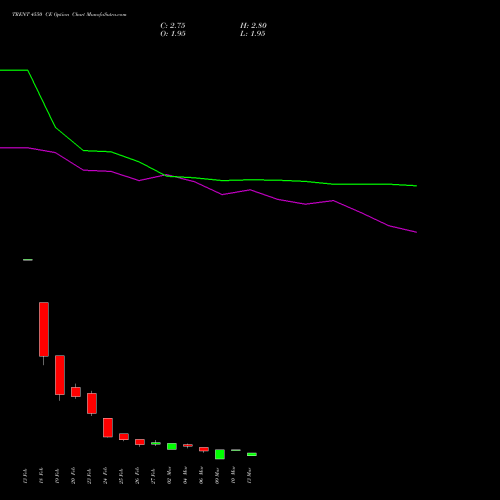Select the 23 Feb date label
500x500 pixels.
pos(89,476)
